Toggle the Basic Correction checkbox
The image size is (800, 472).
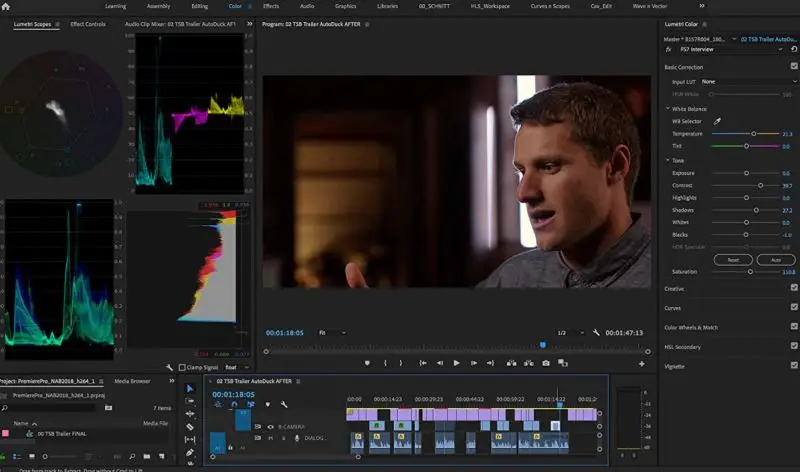(794, 66)
